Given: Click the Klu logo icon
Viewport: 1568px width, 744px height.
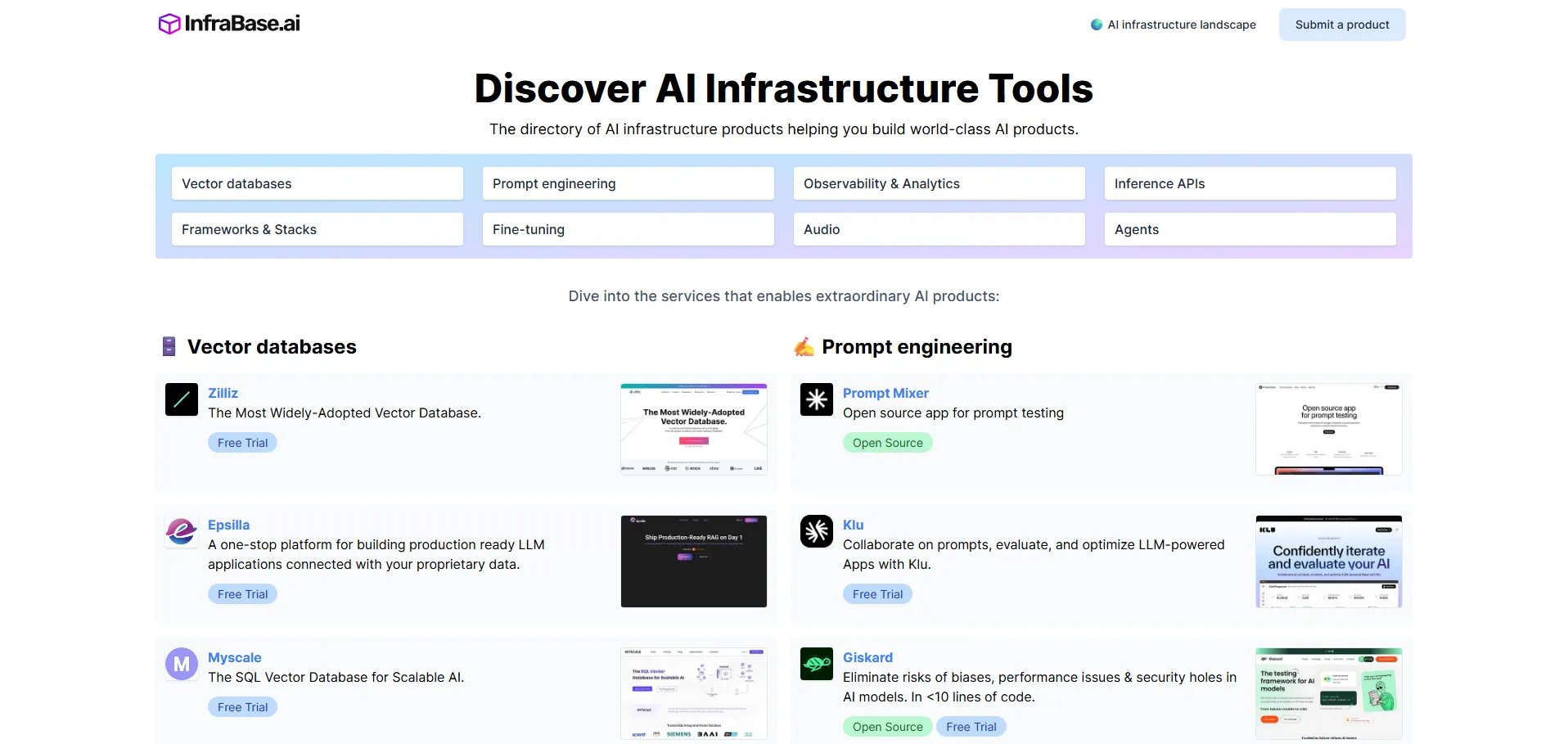Looking at the screenshot, I should (816, 531).
